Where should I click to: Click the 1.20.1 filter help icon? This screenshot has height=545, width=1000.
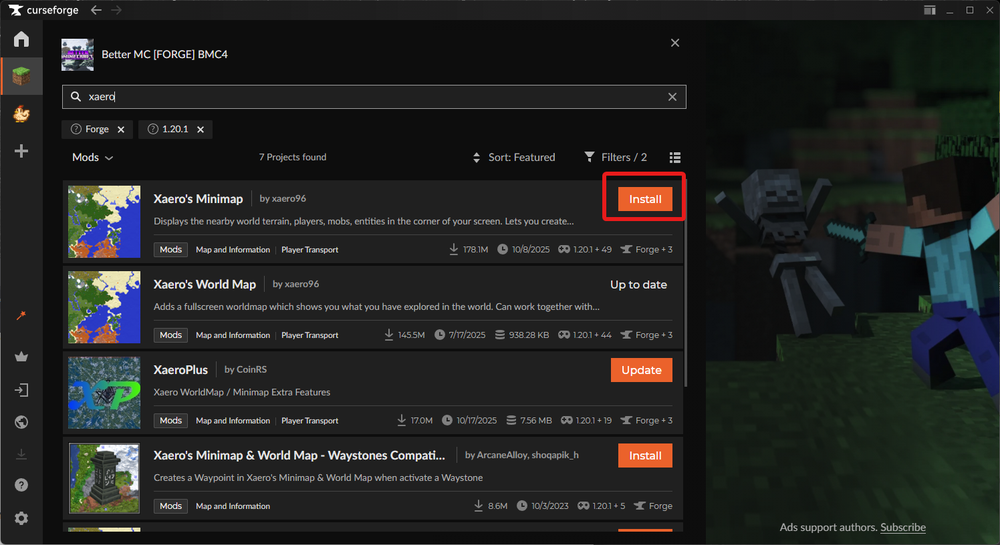[152, 129]
